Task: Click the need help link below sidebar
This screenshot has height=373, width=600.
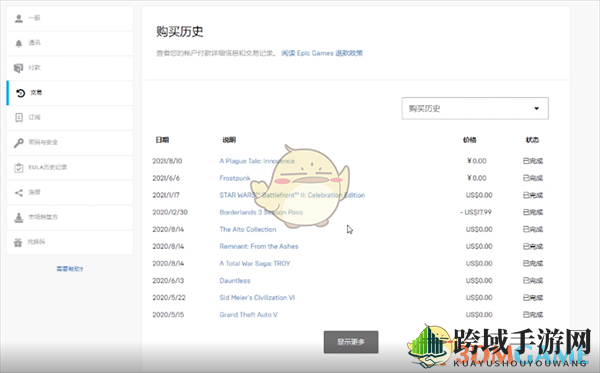Action: coord(70,269)
